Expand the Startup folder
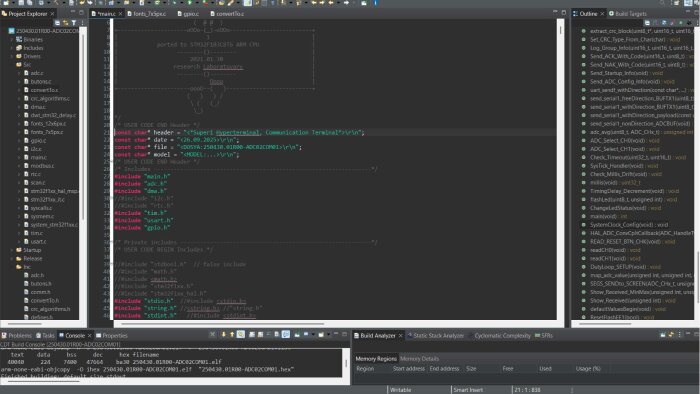700x394 pixels. coord(12,250)
